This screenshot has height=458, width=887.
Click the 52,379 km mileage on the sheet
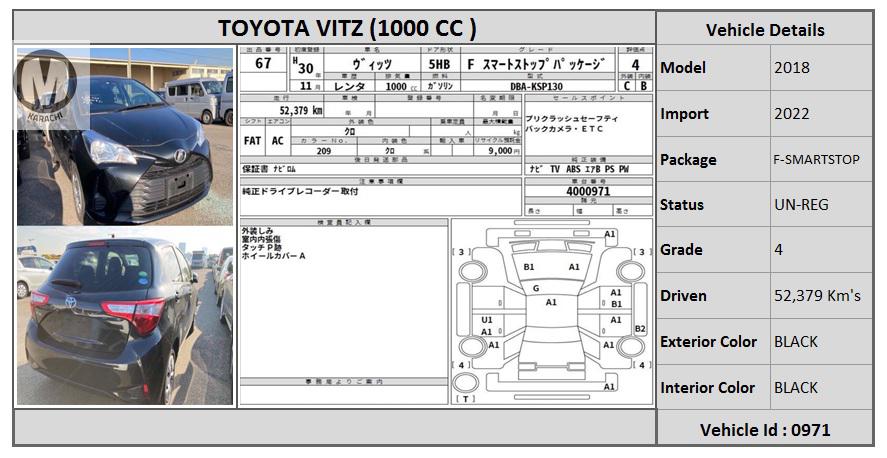pyautogui.click(x=301, y=110)
